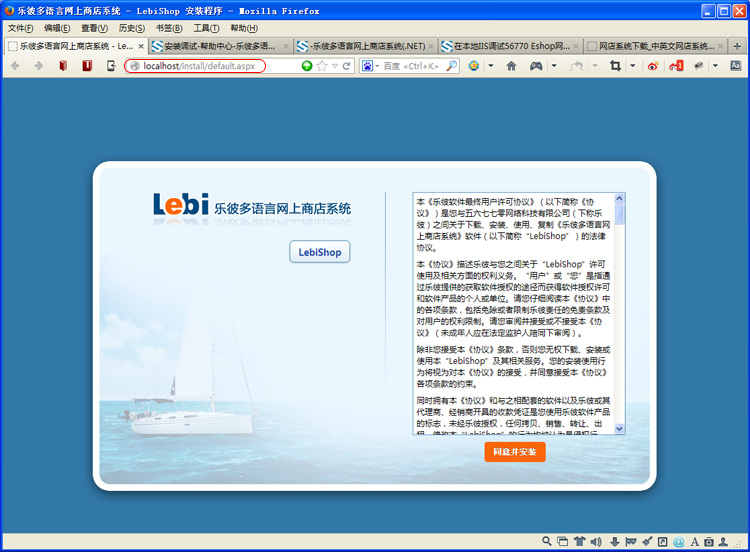Image resolution: width=750 pixels, height=552 pixels.
Task: Click the Lebi logo on the install panel
Action: click(181, 204)
